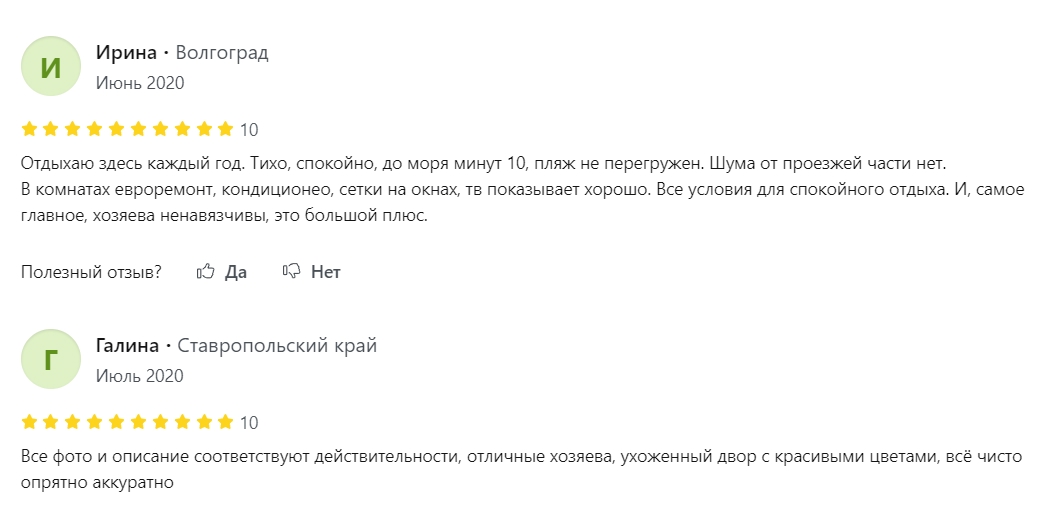
Task: Select the first star in Ирина's rating
Action: (x=29, y=129)
